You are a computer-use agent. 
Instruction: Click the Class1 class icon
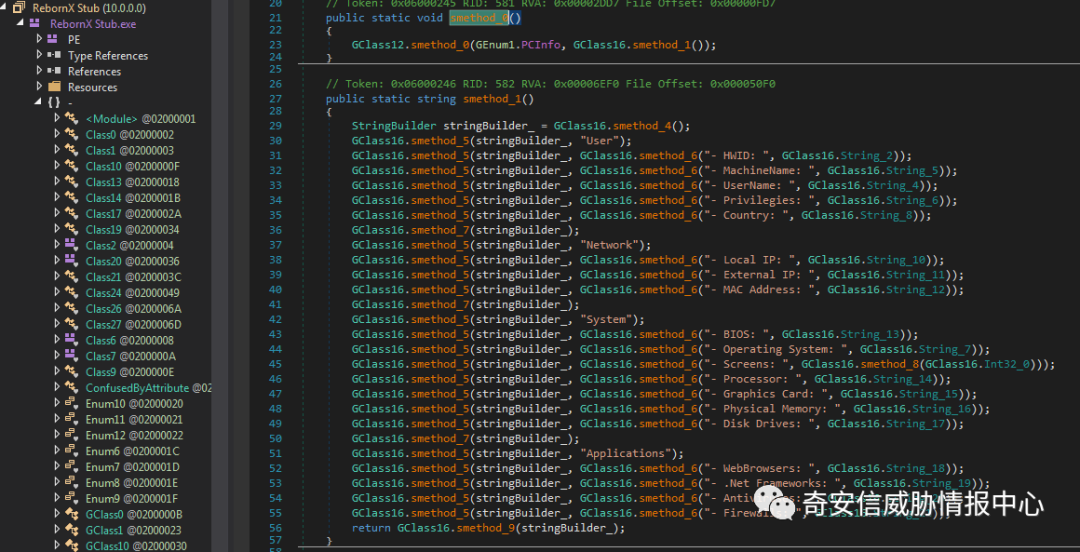pyautogui.click(x=71, y=150)
